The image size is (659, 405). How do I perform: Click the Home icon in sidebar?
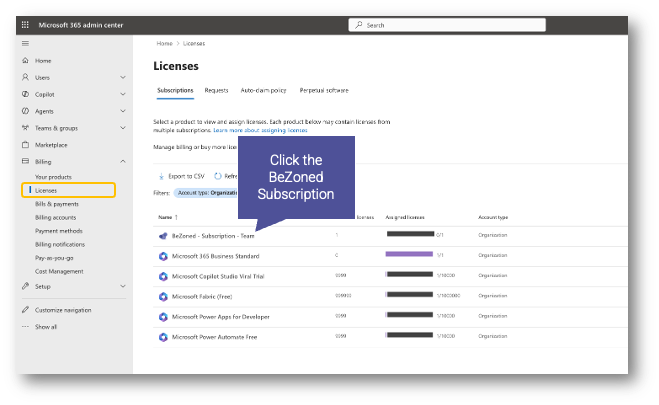coord(25,60)
